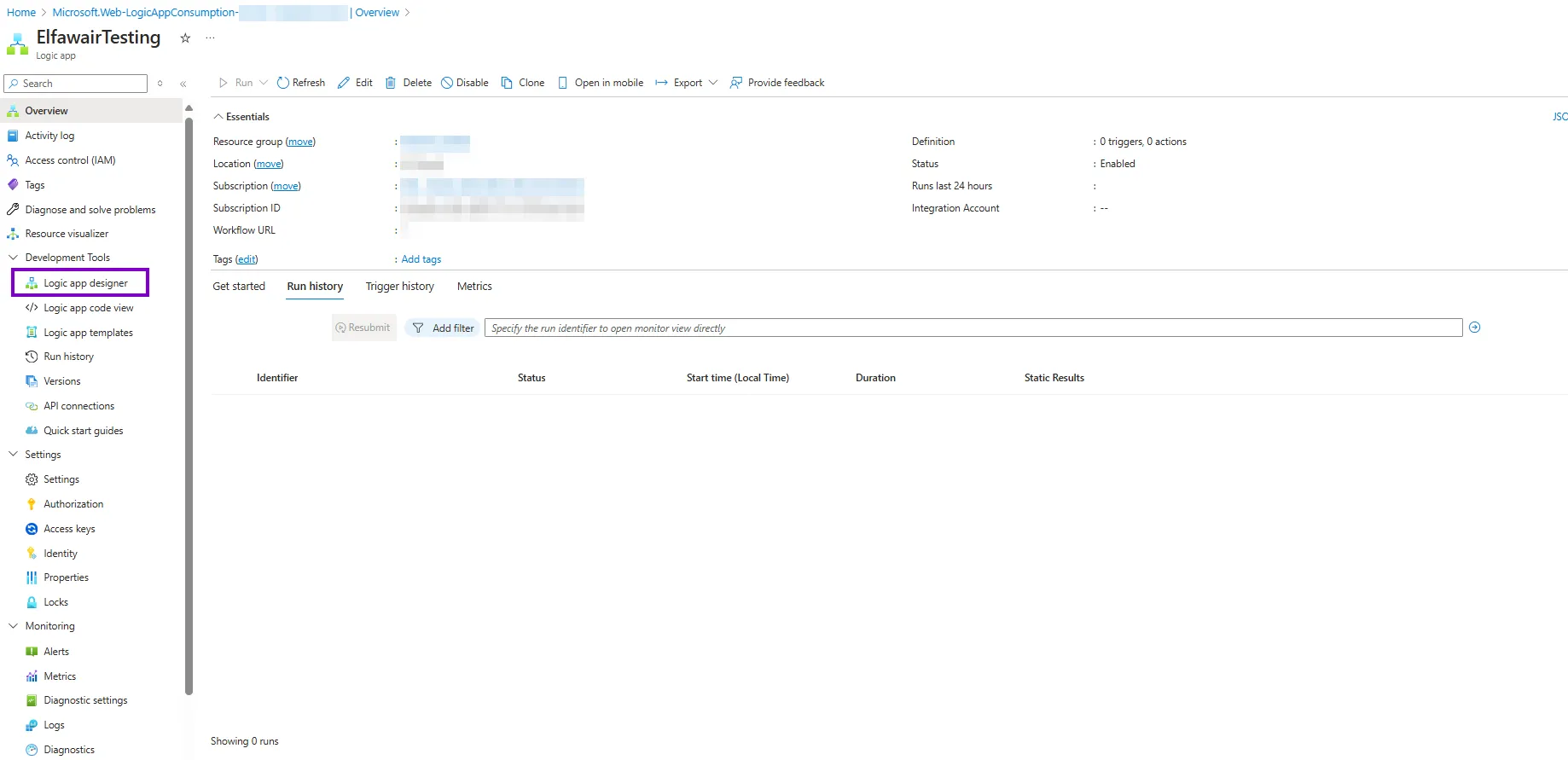The width and height of the screenshot is (1568, 760).
Task: Click the Add tags link
Action: point(421,259)
